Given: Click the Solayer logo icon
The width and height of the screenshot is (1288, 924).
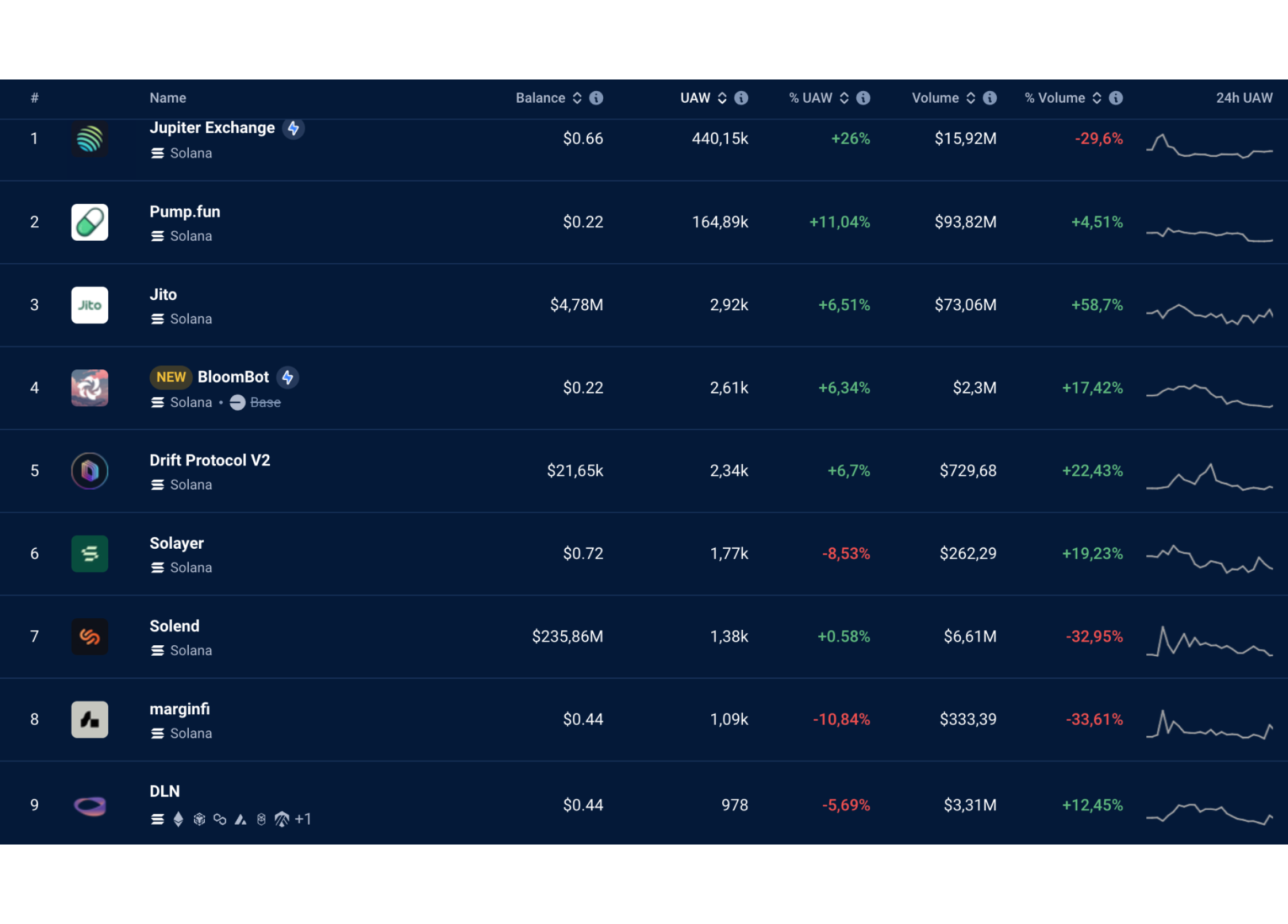Looking at the screenshot, I should (x=90, y=554).
